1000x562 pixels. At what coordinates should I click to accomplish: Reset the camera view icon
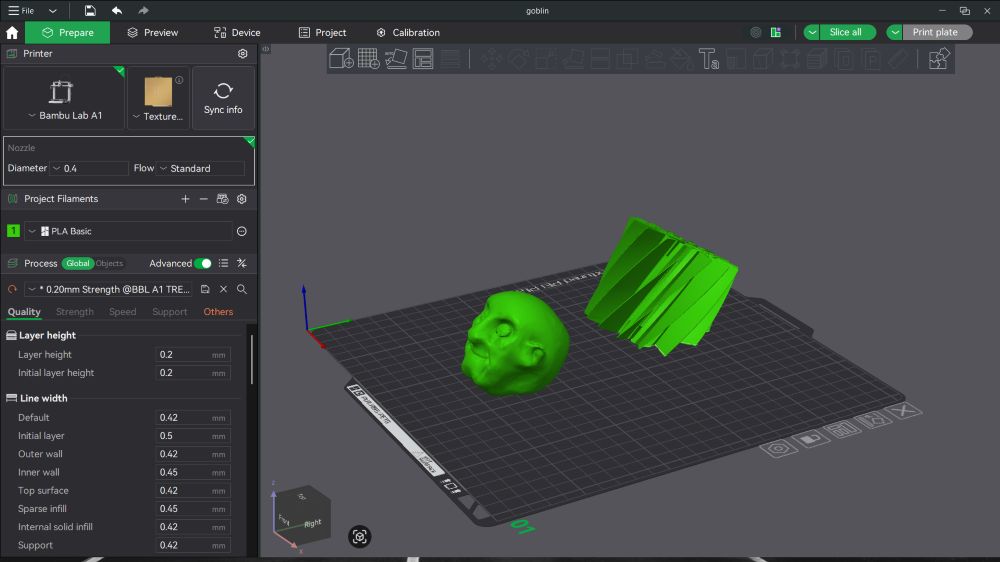point(360,536)
